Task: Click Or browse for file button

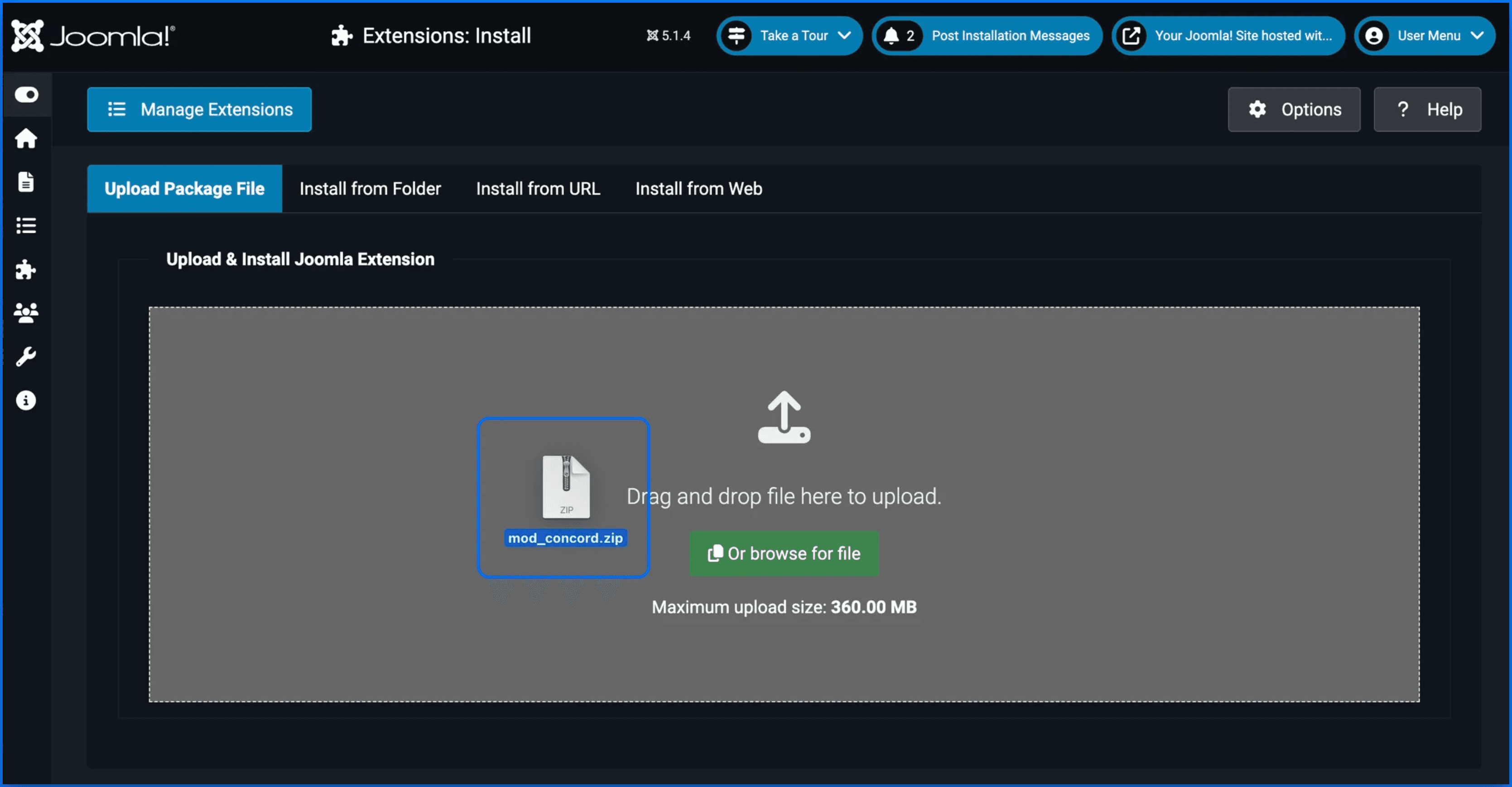Action: (784, 553)
